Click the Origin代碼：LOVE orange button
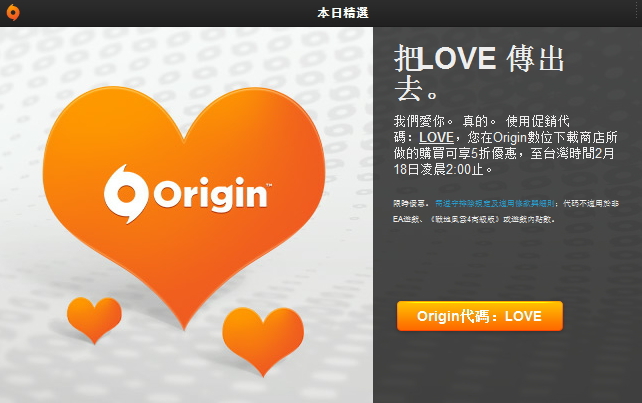Screen dimensions: 642x403 (480, 316)
